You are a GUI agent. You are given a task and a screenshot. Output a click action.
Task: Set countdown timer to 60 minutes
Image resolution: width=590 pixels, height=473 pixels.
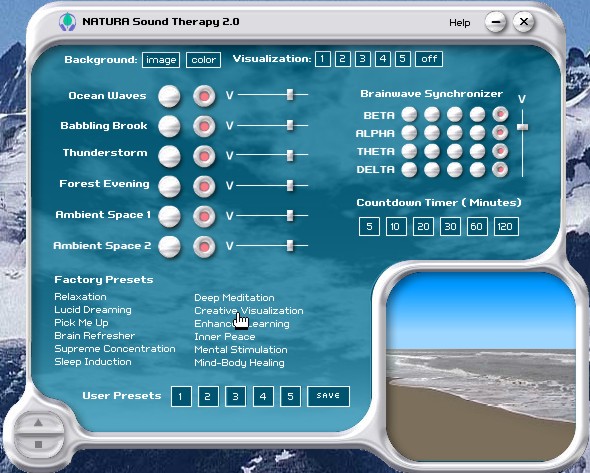pyautogui.click(x=477, y=226)
